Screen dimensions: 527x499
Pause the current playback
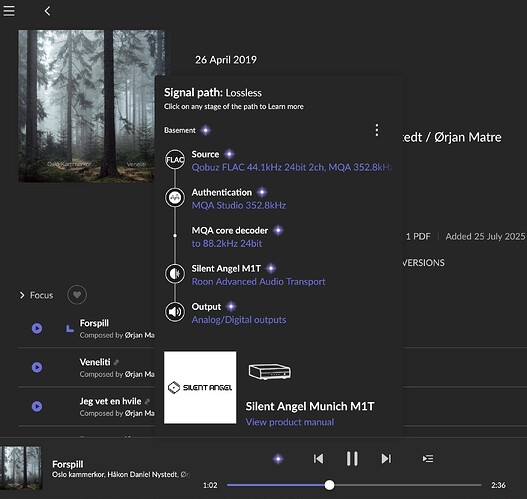(352, 459)
